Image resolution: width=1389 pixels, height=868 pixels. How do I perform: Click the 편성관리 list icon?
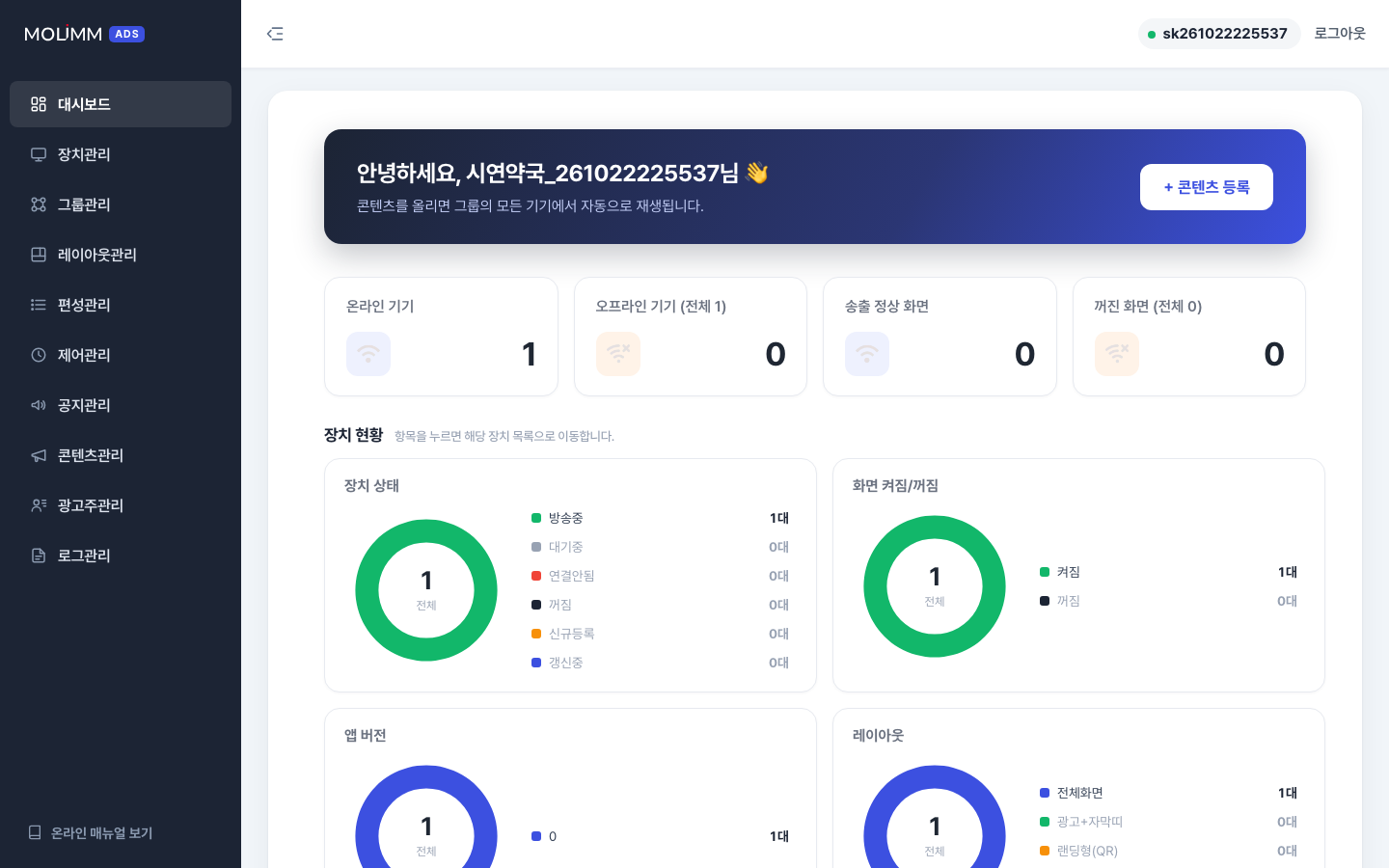pyautogui.click(x=39, y=305)
